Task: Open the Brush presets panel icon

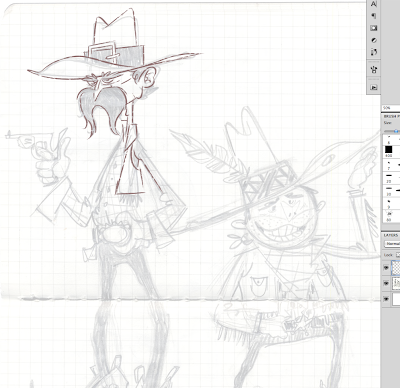Action: pos(374,52)
